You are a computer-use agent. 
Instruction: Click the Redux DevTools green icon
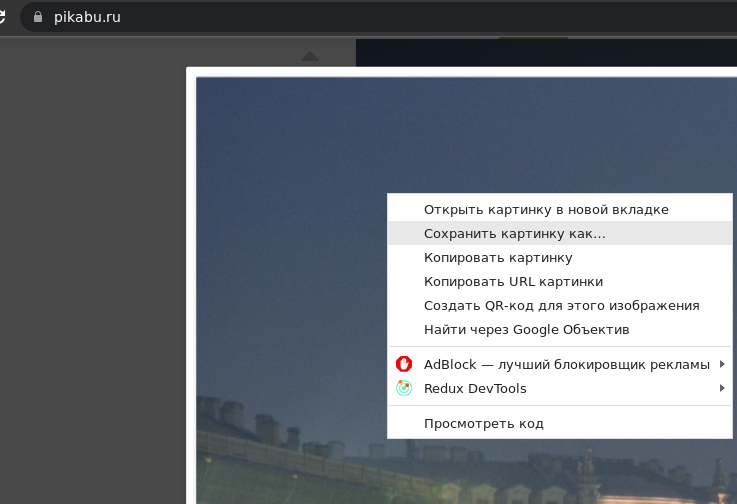[x=404, y=388]
